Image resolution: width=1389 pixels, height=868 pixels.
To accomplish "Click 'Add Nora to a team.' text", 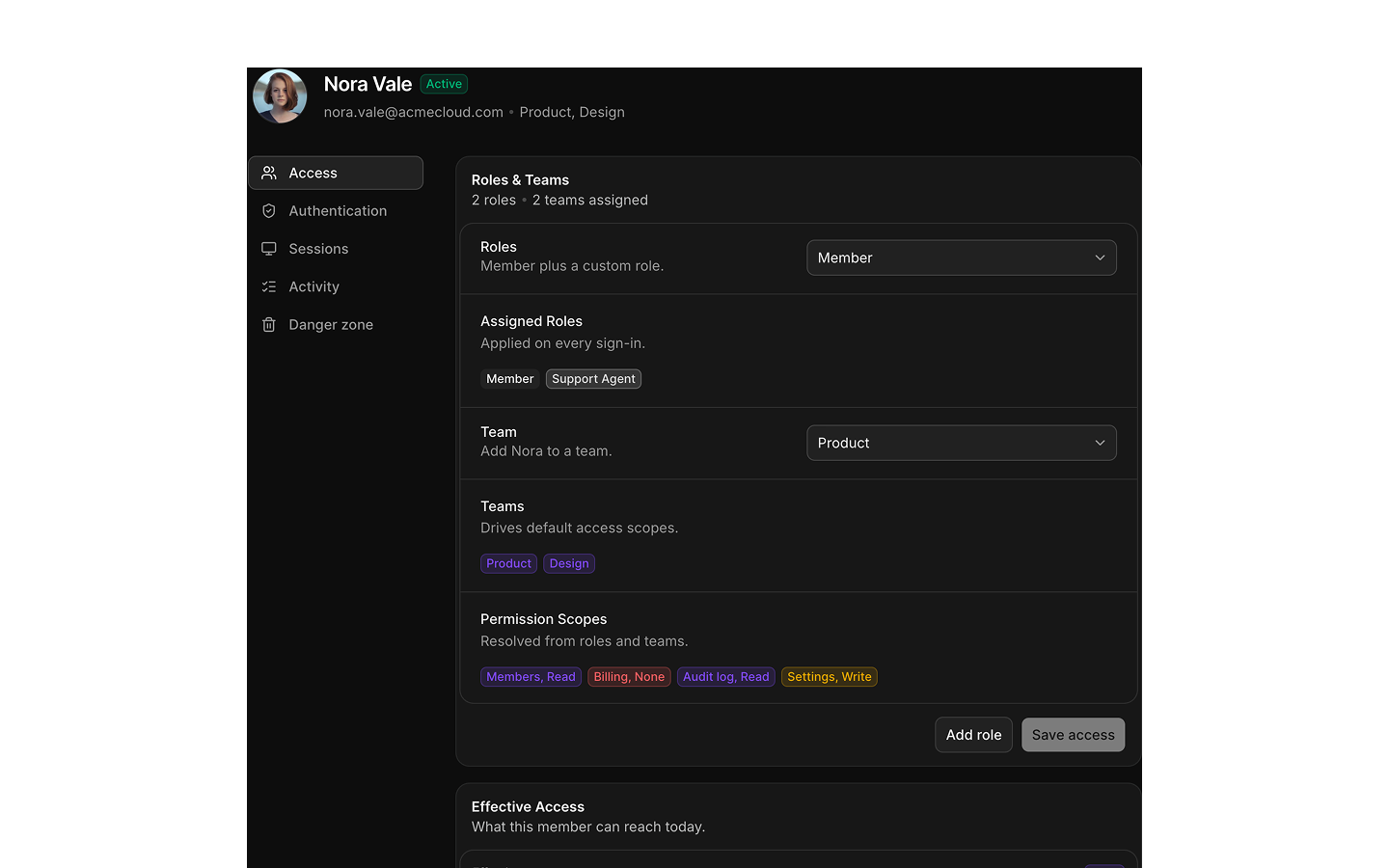I will click(x=546, y=451).
